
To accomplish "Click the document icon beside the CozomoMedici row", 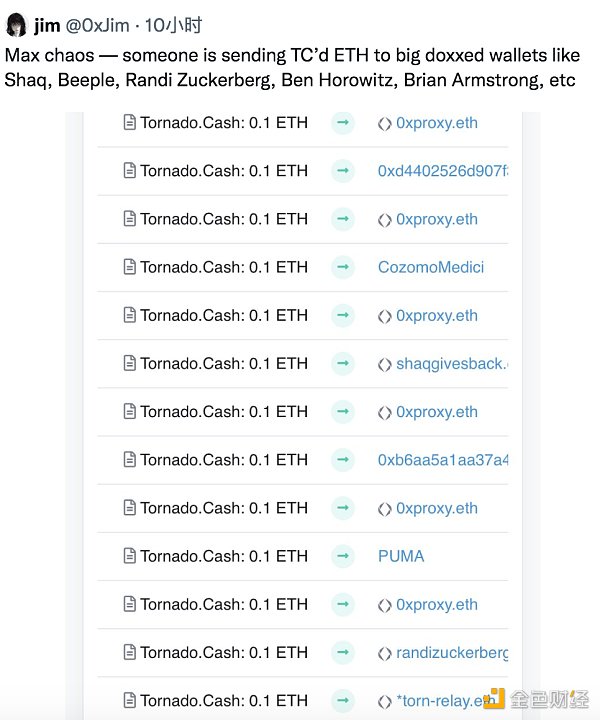I will (129, 267).
